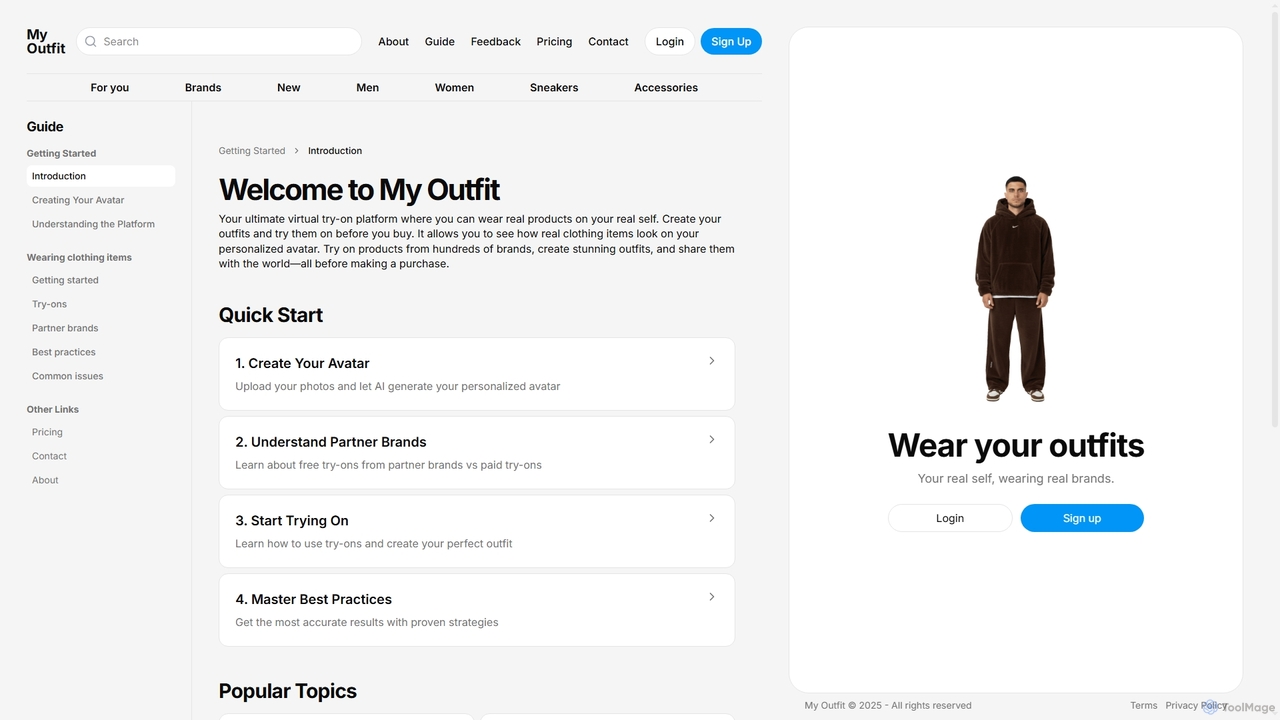Screen dimensions: 1280x720
Task: Select the Brands category tab
Action: pyautogui.click(x=203, y=87)
